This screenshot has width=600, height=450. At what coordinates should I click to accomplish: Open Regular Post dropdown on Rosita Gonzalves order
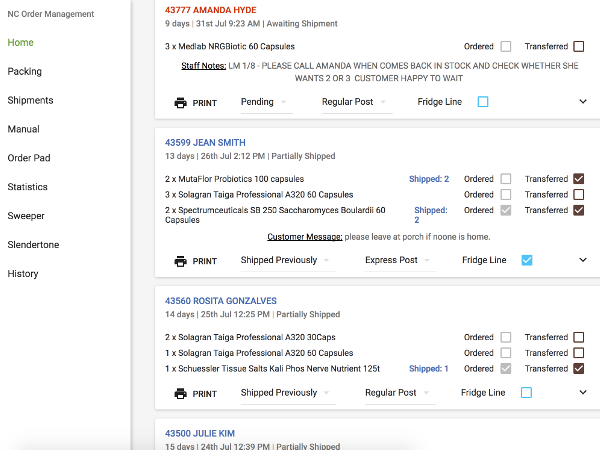click(x=400, y=393)
